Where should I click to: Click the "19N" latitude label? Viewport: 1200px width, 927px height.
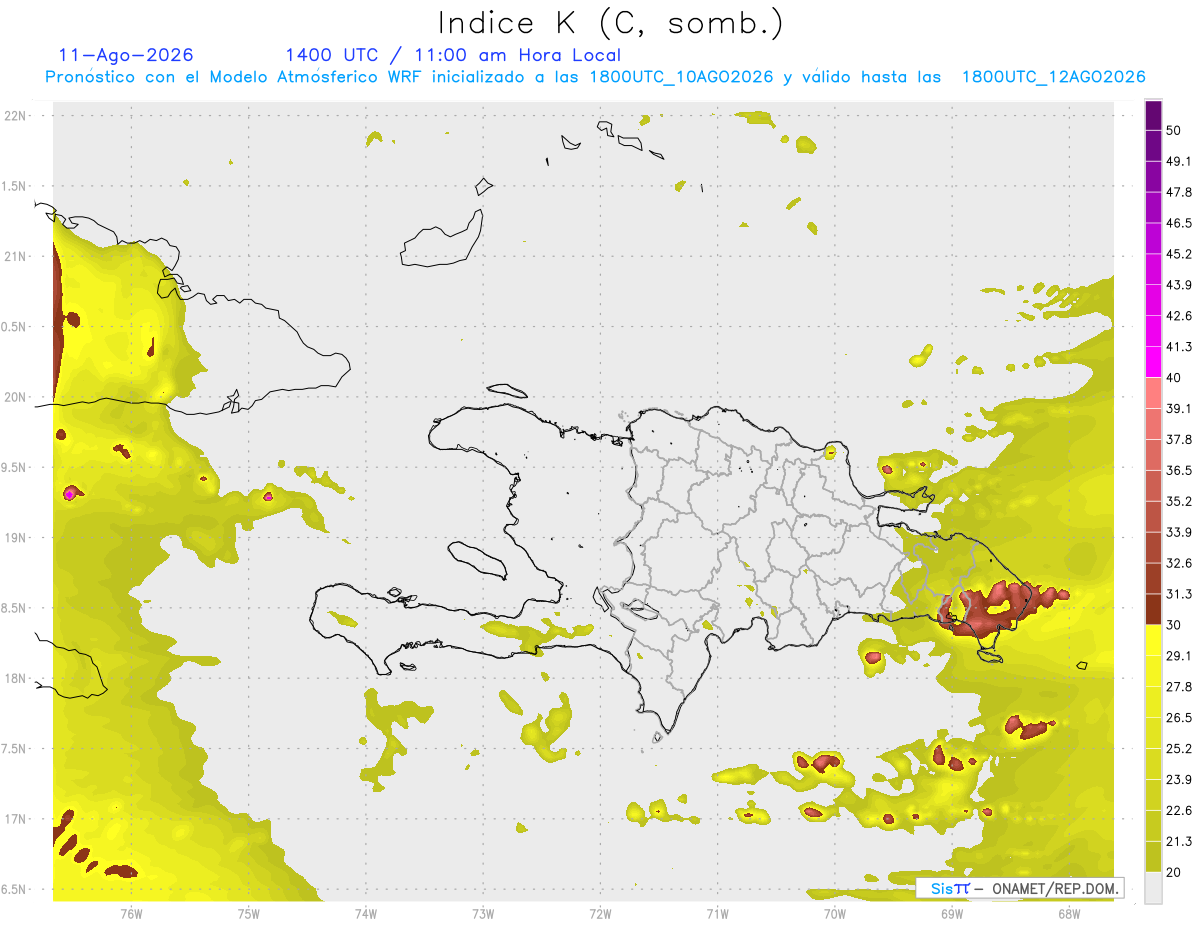click(x=16, y=538)
